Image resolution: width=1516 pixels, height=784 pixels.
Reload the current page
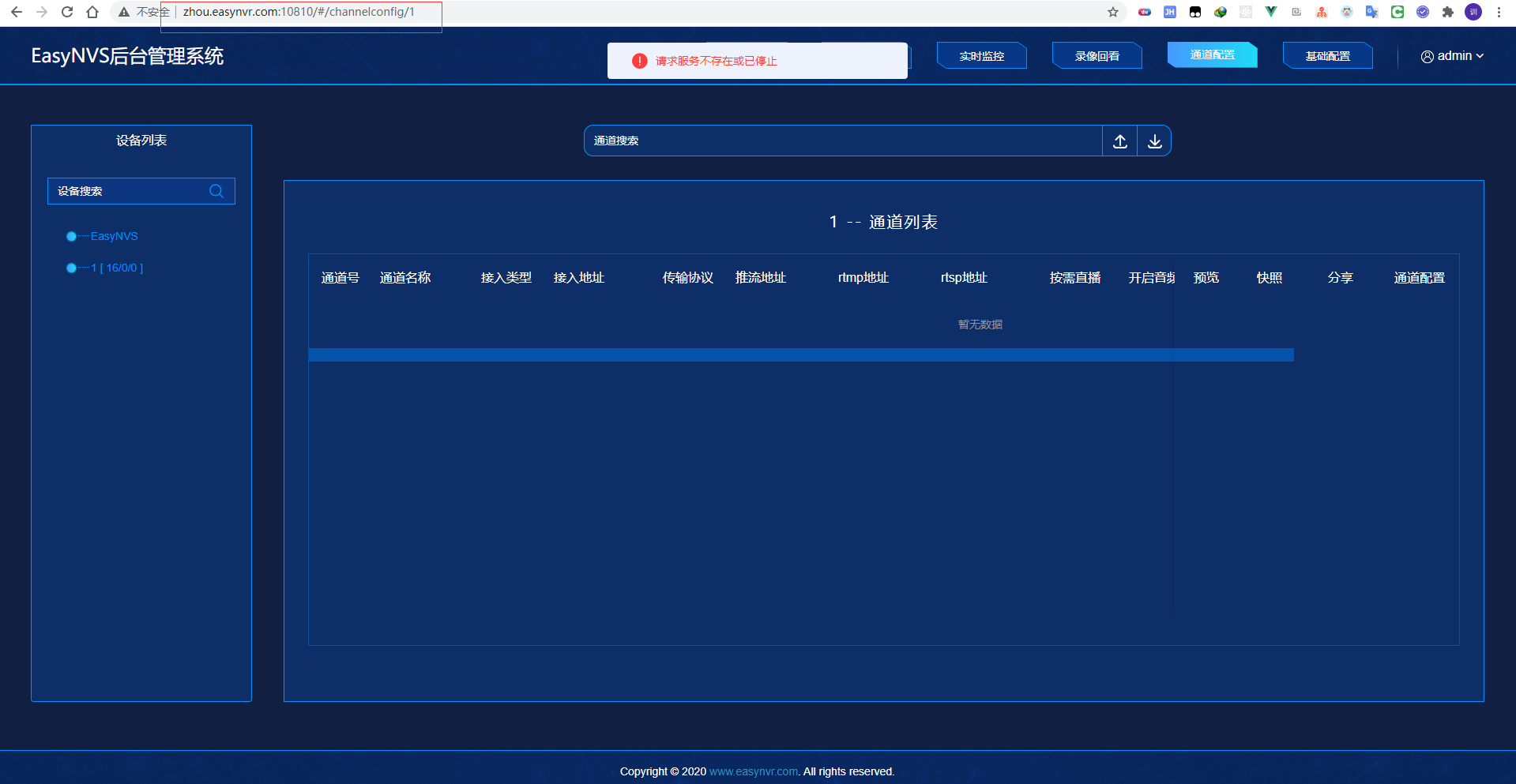pos(67,12)
